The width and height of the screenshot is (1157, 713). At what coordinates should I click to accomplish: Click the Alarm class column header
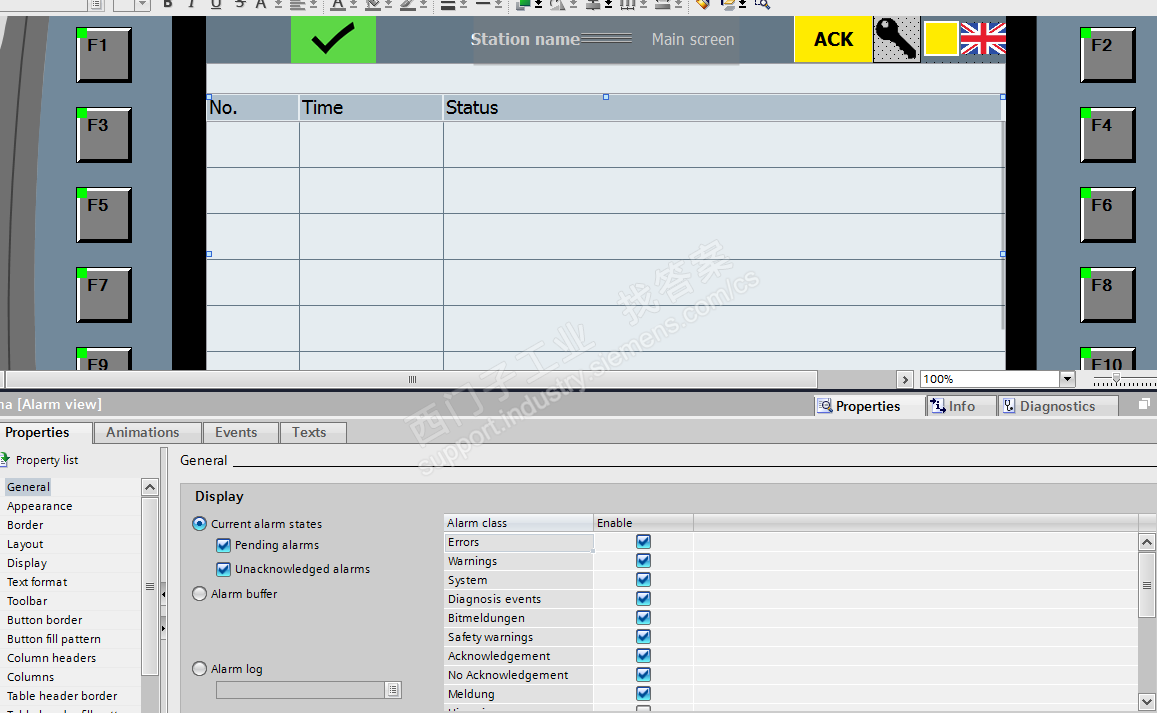tap(518, 523)
